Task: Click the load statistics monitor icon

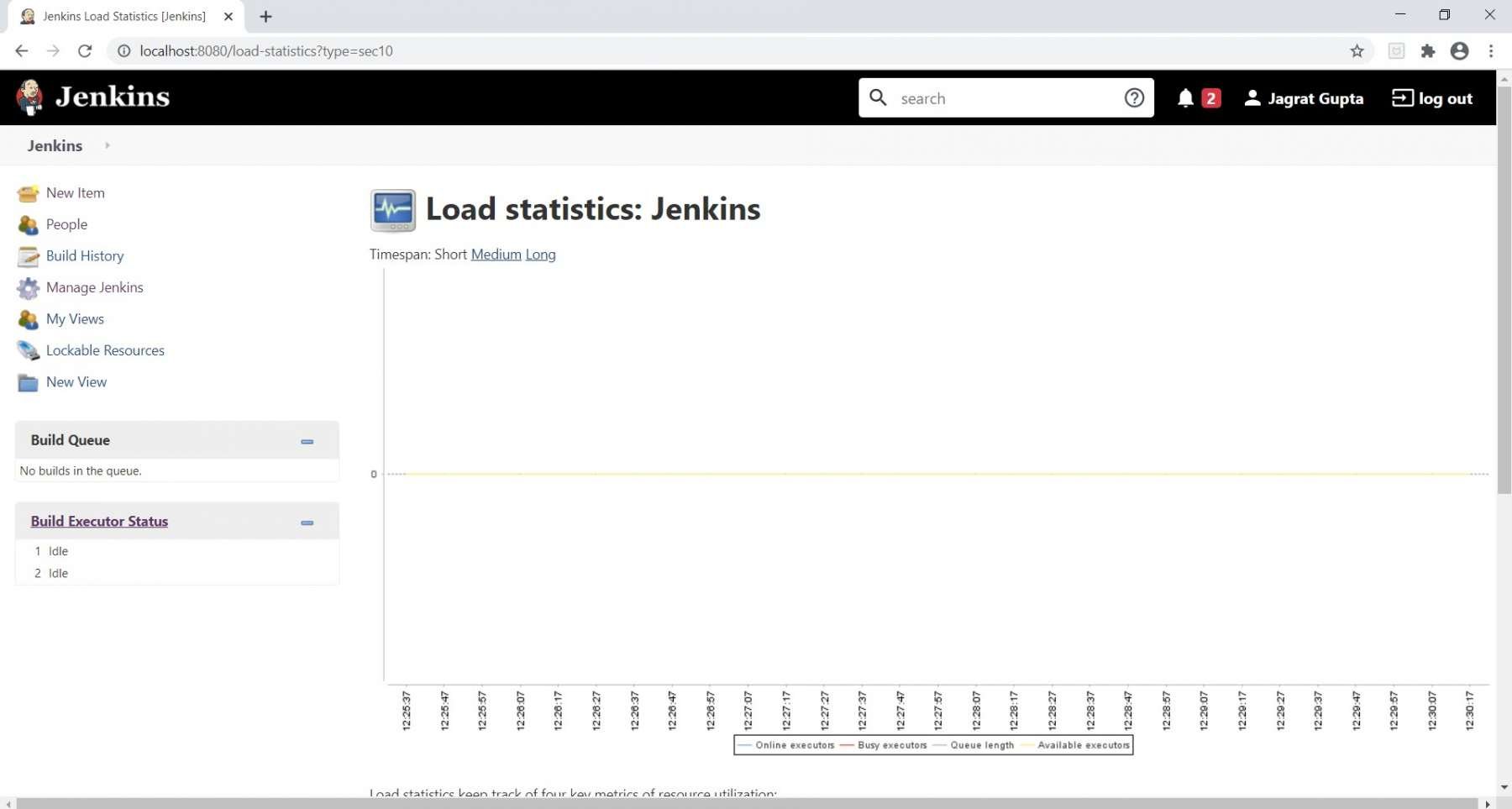Action: point(392,210)
